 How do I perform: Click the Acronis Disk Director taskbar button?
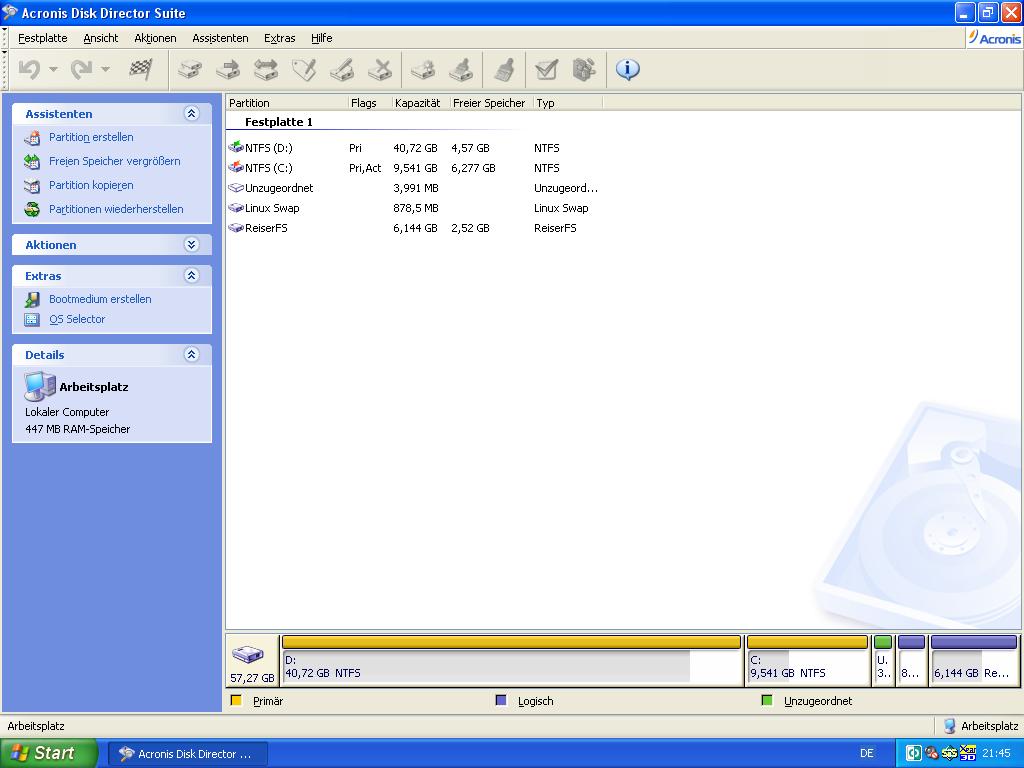coord(187,754)
